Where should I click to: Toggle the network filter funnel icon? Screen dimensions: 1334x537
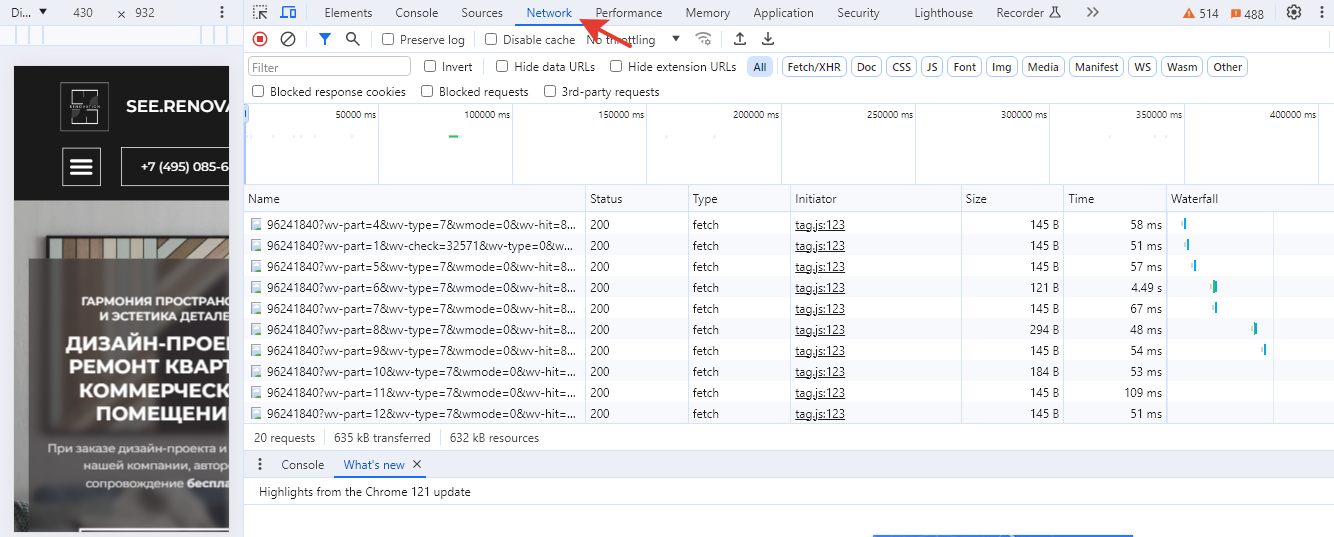pos(324,39)
